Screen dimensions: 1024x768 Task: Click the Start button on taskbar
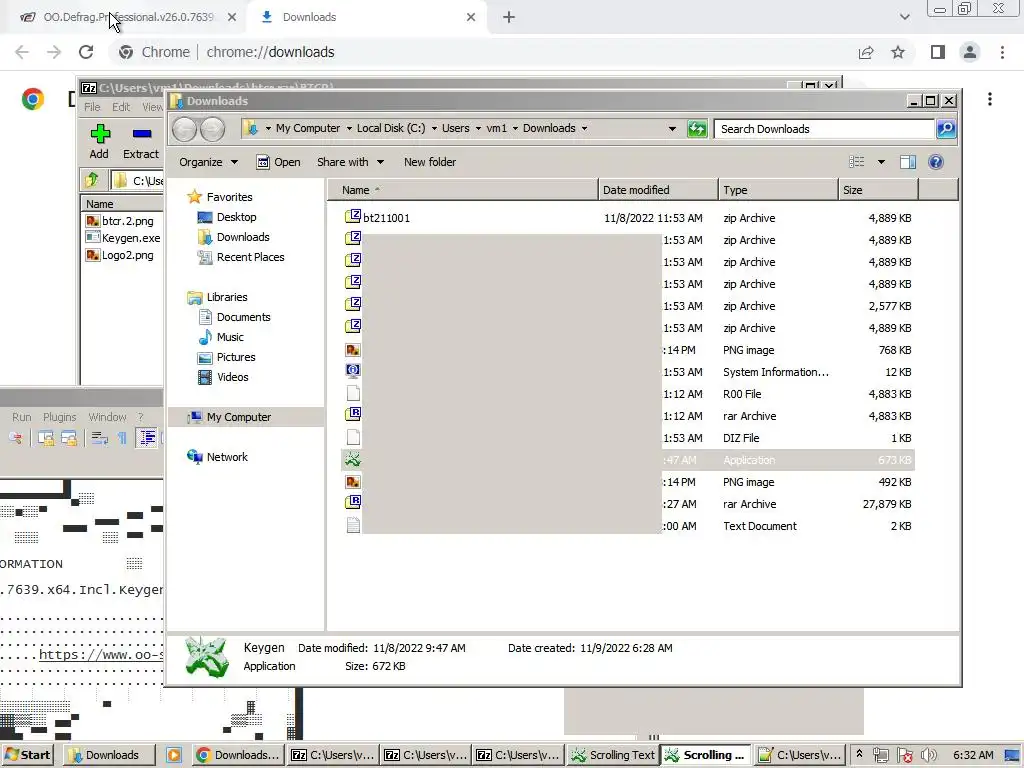(x=27, y=755)
